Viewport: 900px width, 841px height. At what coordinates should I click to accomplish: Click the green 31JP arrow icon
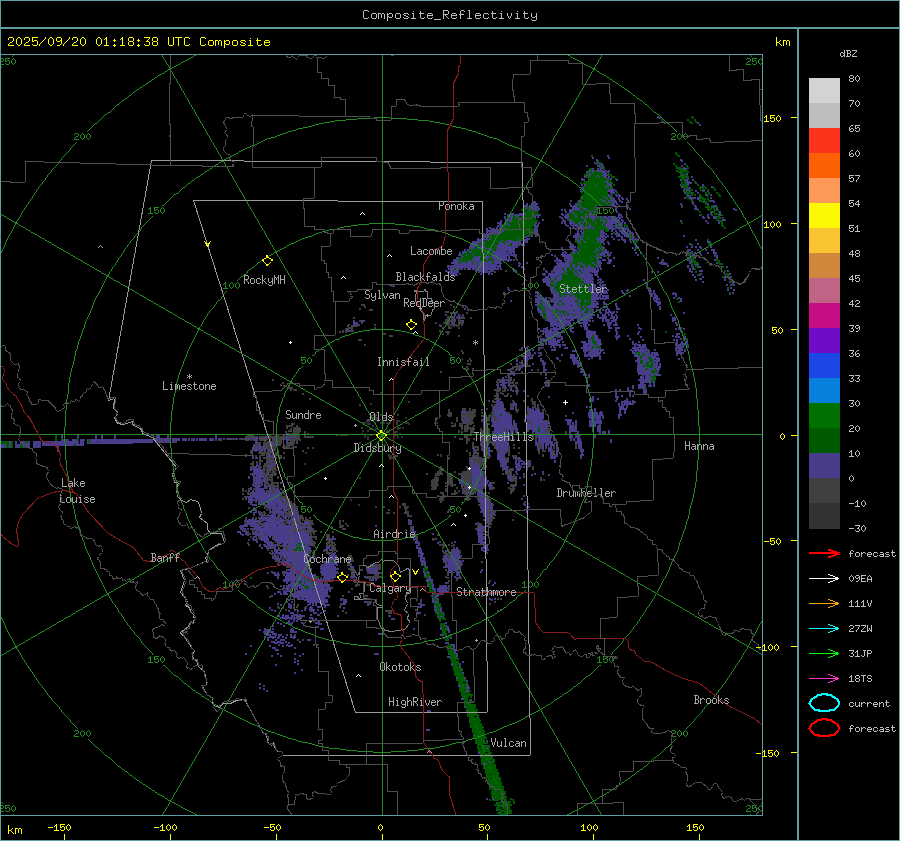824,653
